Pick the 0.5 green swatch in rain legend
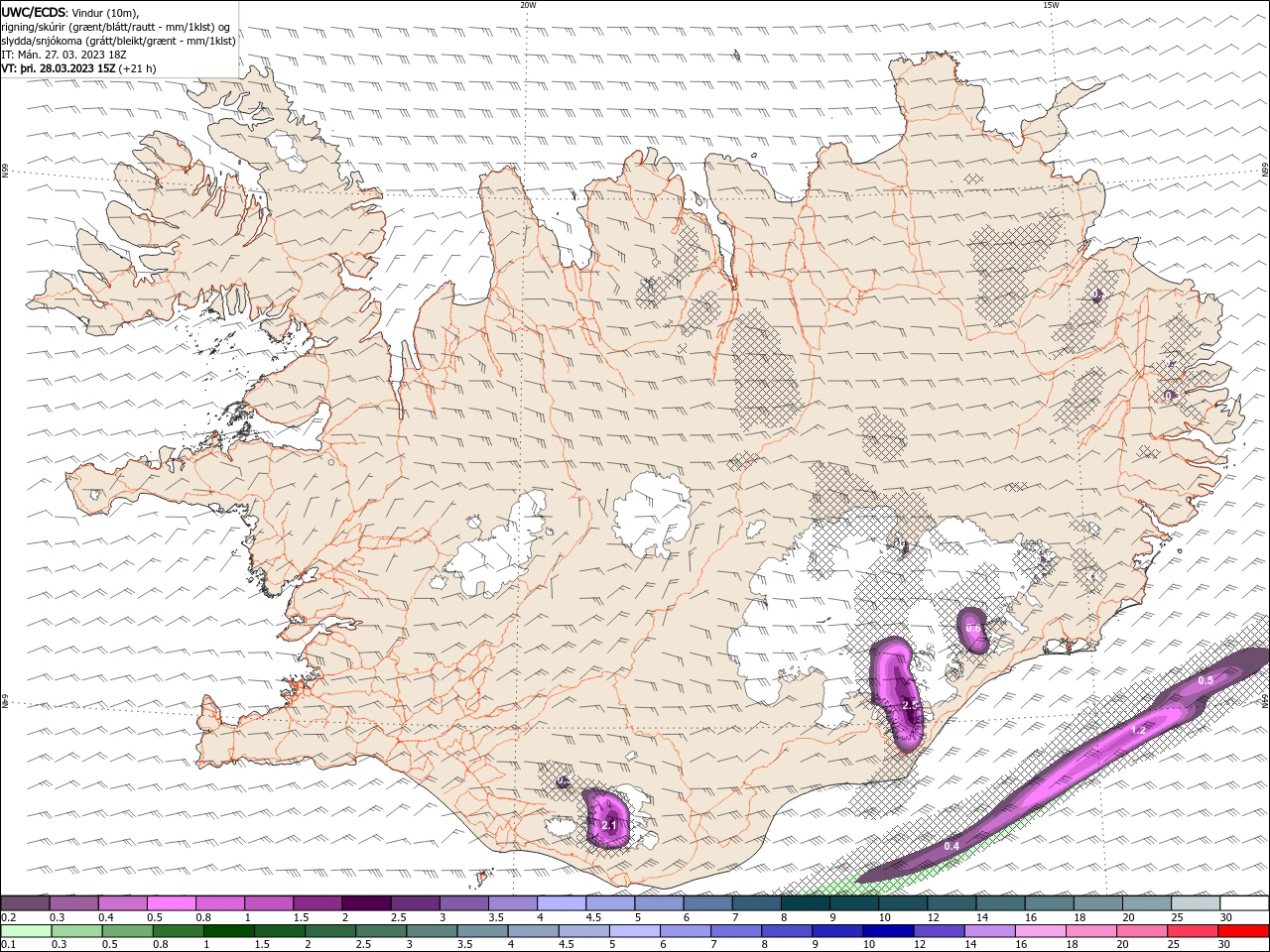 click(x=127, y=931)
